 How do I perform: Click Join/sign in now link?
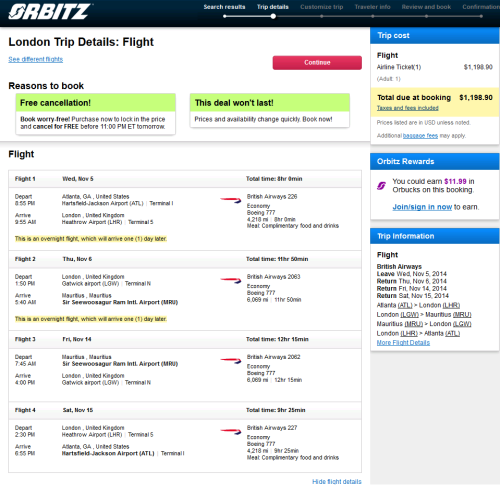pos(422,207)
